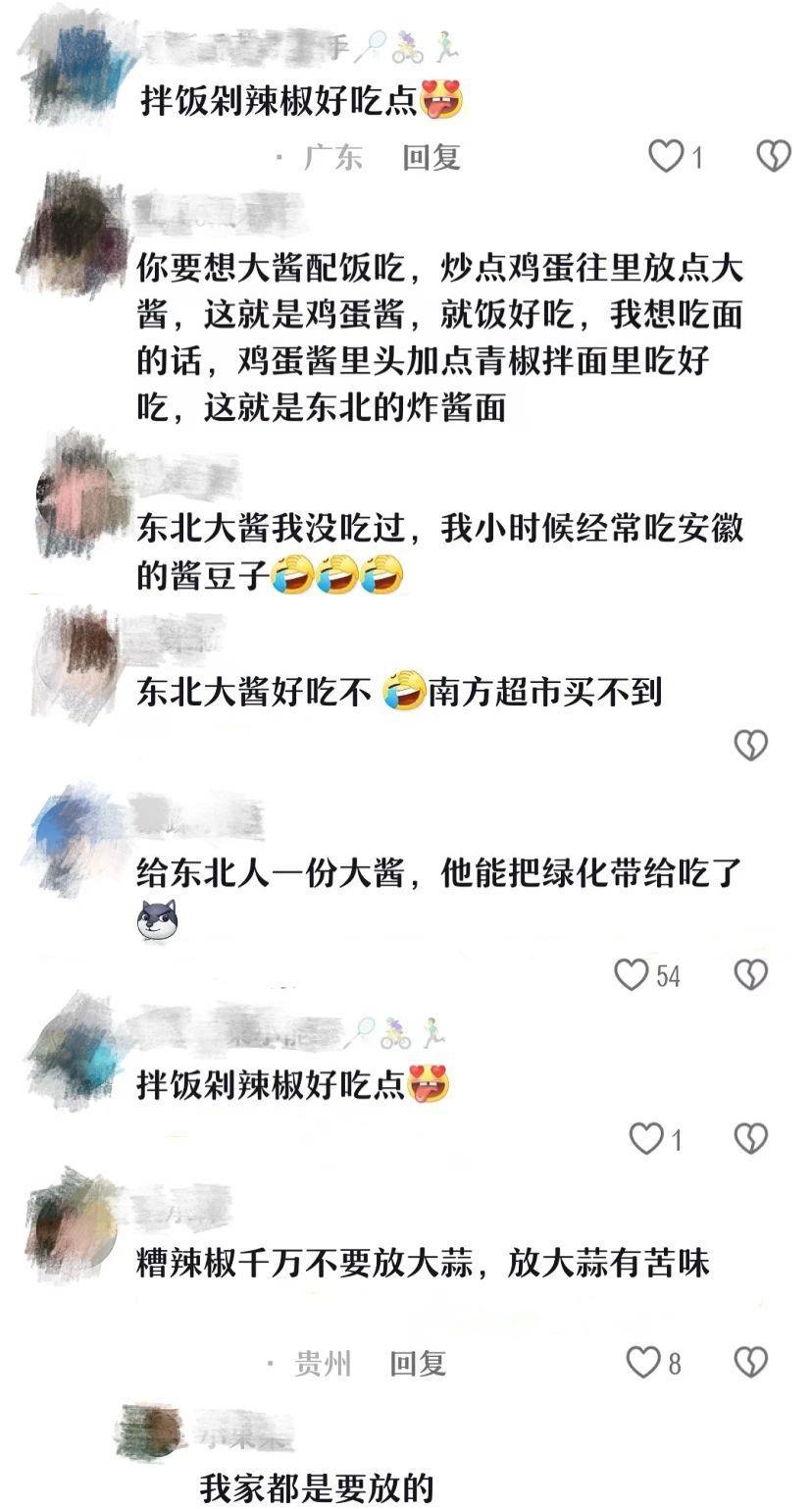Dislike the second 拌饭剁辣椒 comment
Screen dimensions: 812x1509
[751, 1139]
